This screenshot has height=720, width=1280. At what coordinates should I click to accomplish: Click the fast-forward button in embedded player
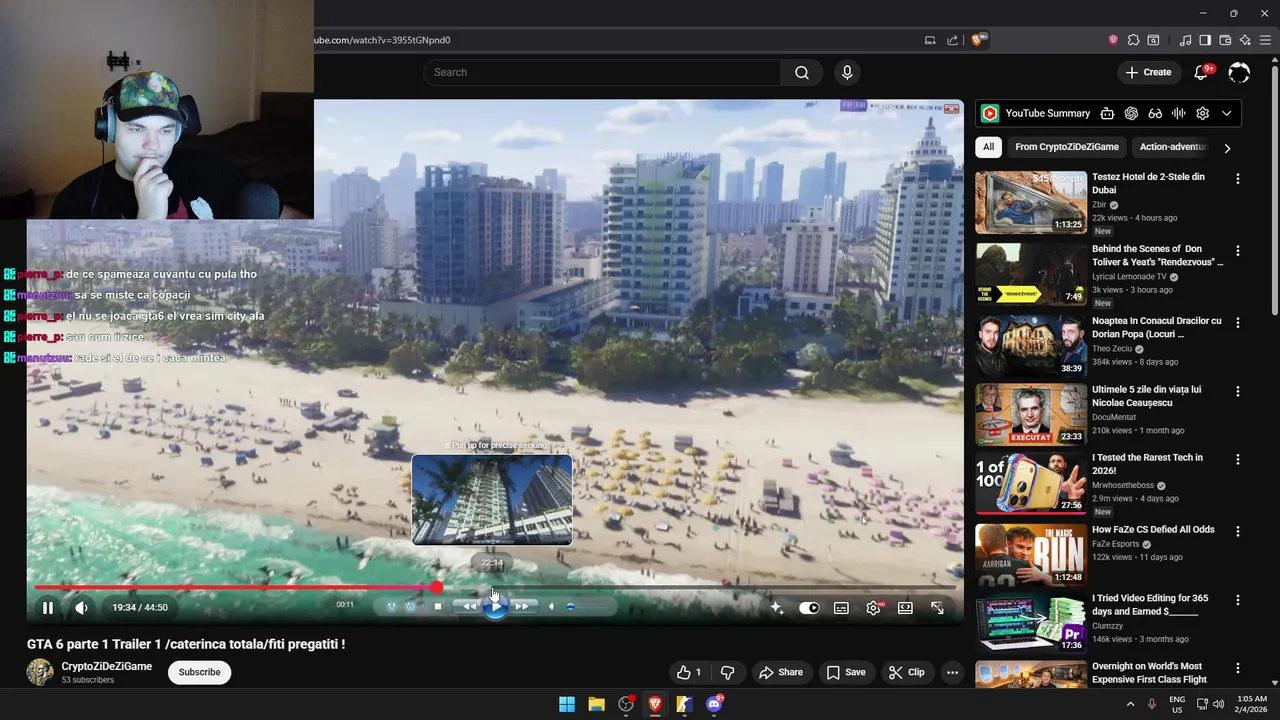(x=521, y=606)
